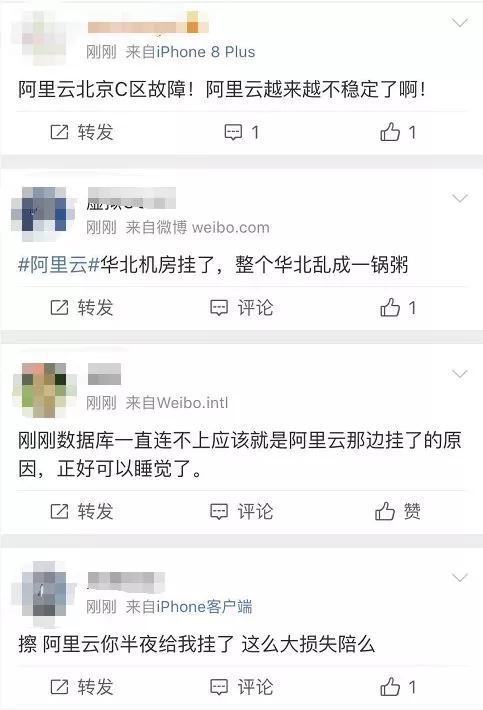
Task: Like the 华北机房挂了 post
Action: coord(398,308)
